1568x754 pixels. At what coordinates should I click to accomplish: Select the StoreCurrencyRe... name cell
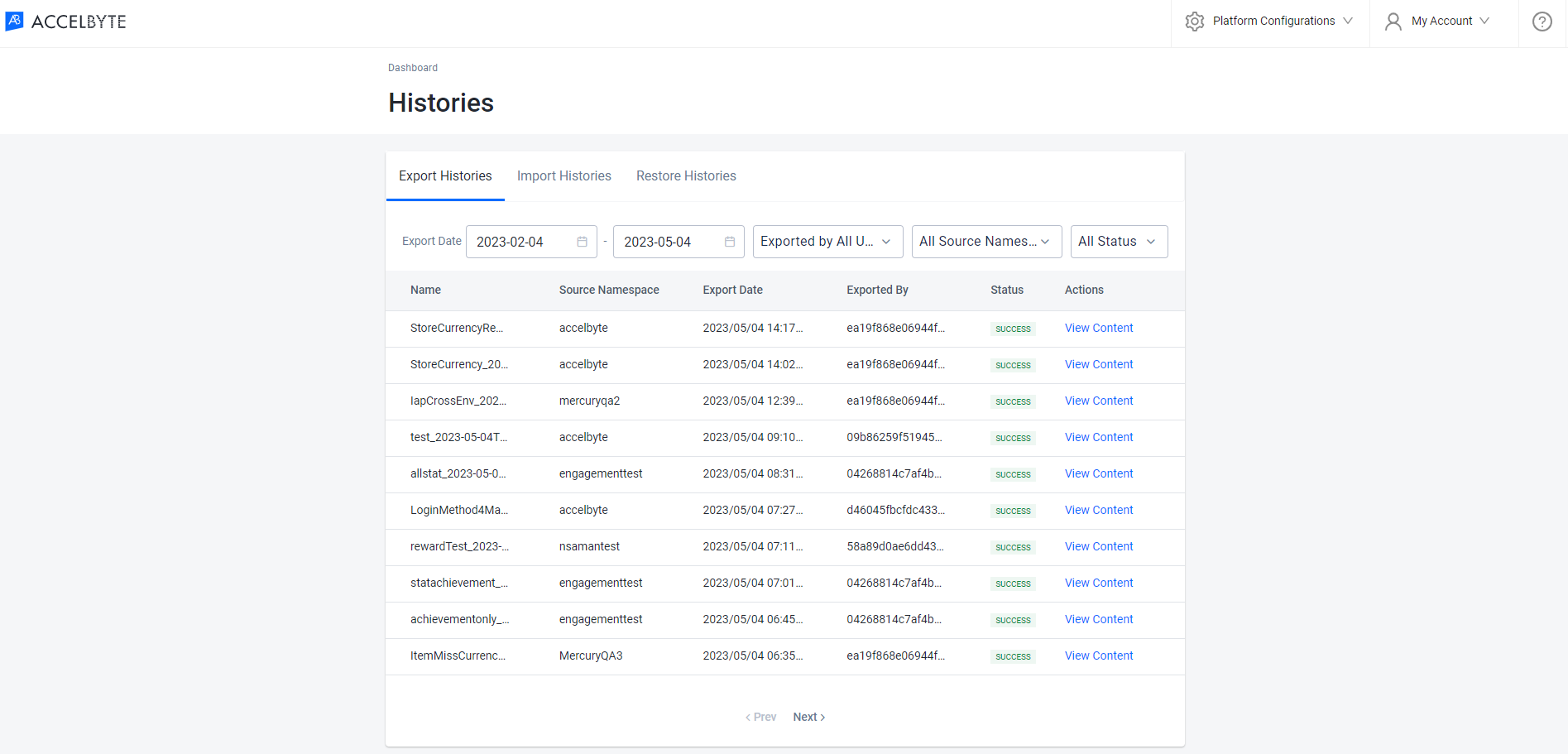457,329
